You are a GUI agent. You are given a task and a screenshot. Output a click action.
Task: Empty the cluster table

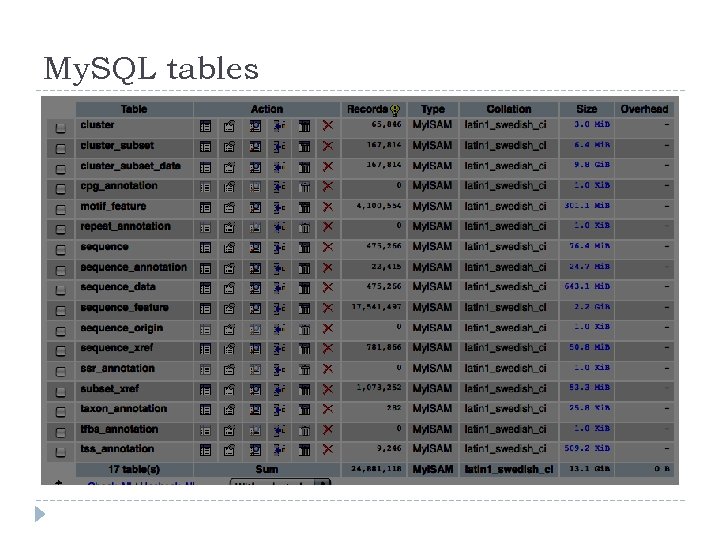pos(304,126)
